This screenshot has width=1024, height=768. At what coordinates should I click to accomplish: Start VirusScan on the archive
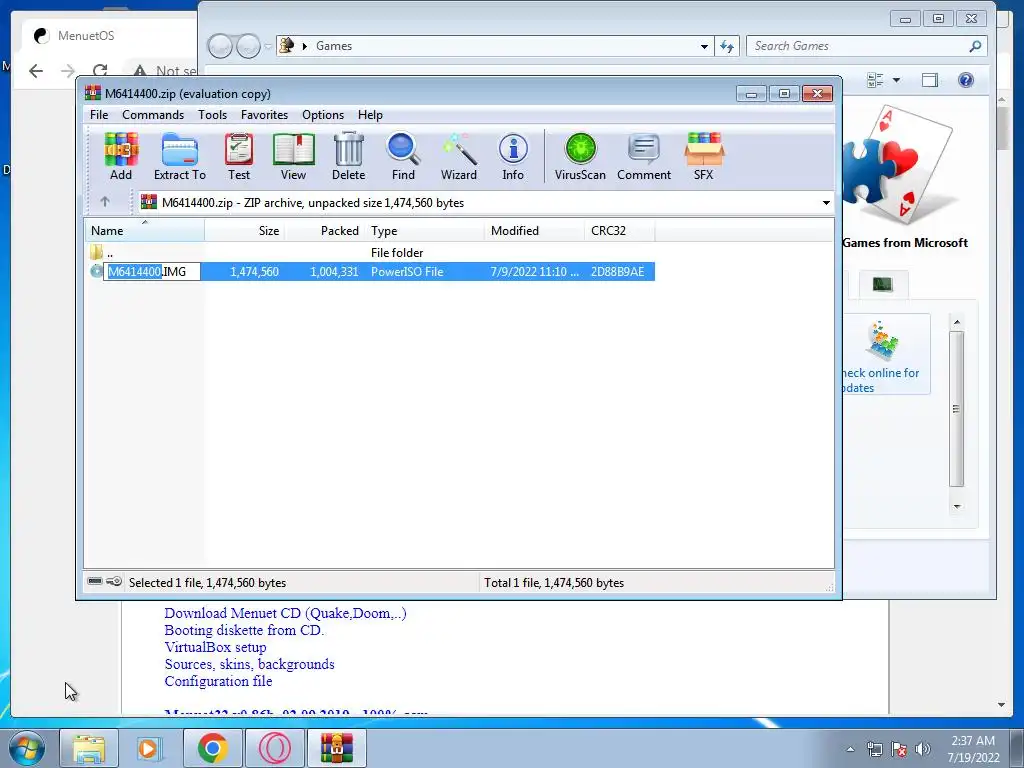(x=580, y=156)
